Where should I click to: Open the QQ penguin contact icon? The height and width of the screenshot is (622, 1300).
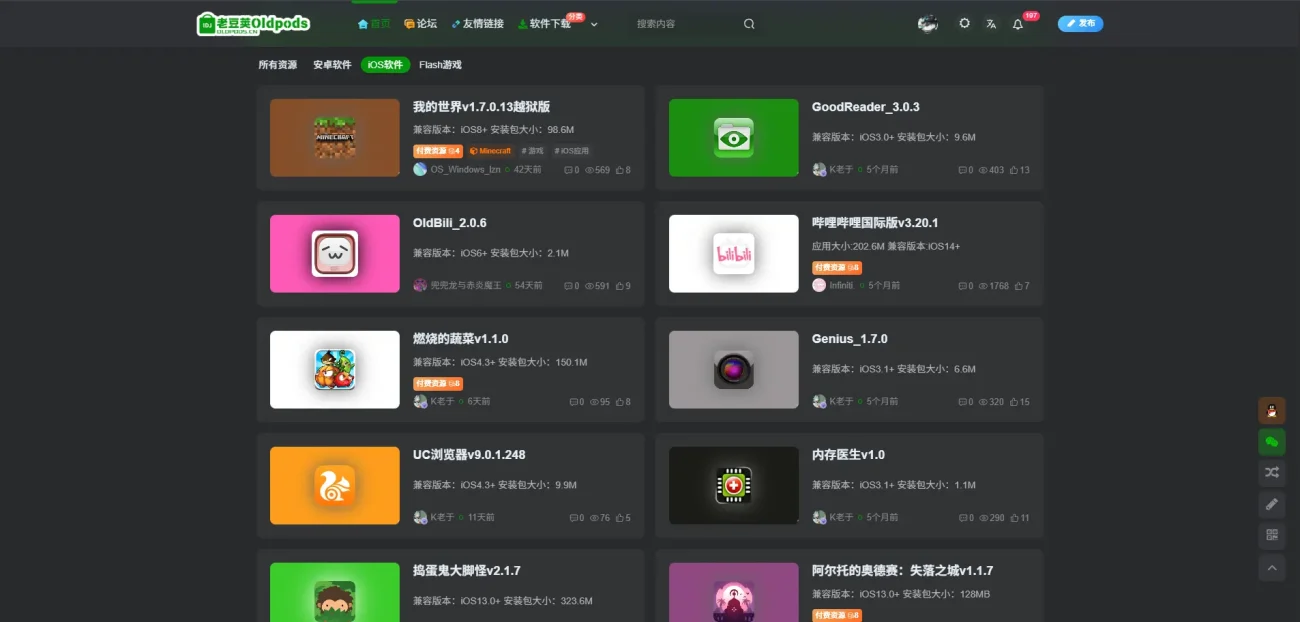(x=1271, y=411)
